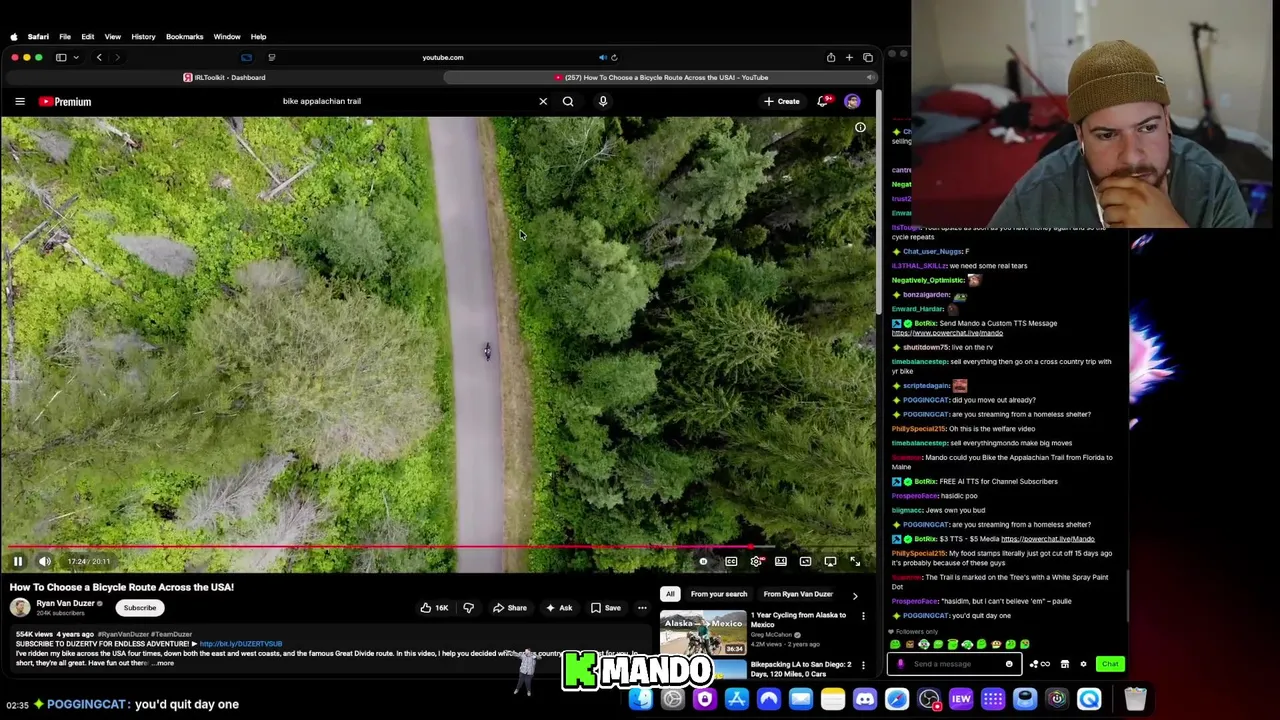
Task: Open chat settings gear
Action: (1083, 664)
